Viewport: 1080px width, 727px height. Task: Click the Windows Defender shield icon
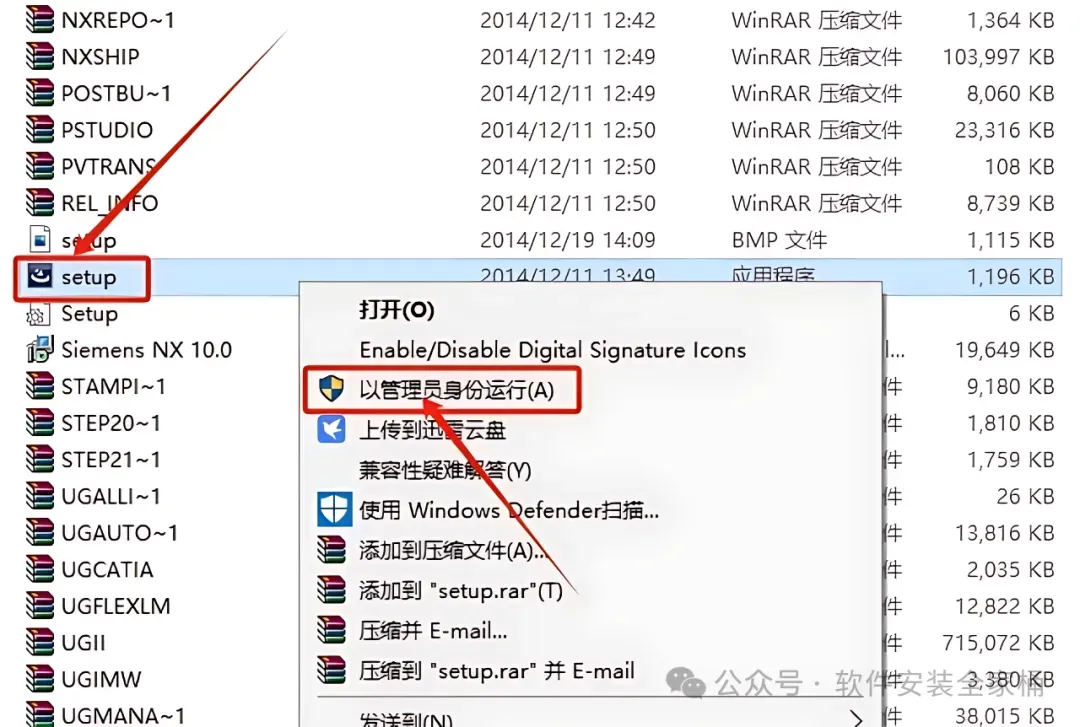tap(334, 510)
